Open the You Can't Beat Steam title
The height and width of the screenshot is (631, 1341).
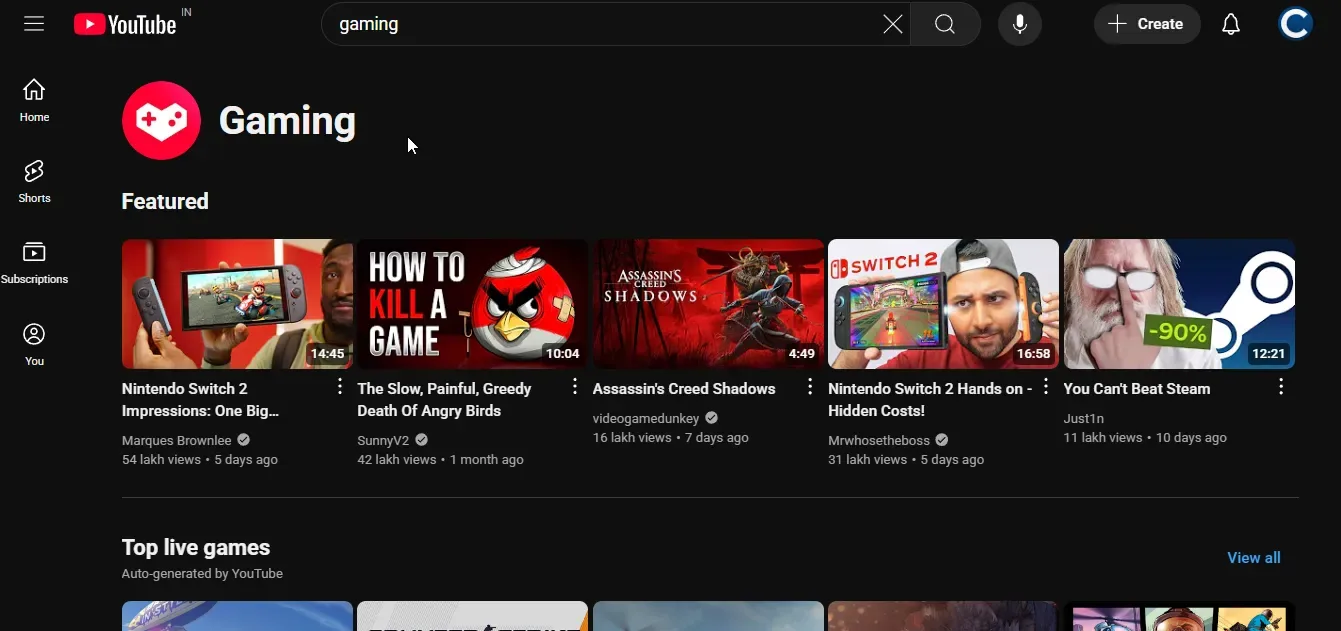click(x=1137, y=389)
